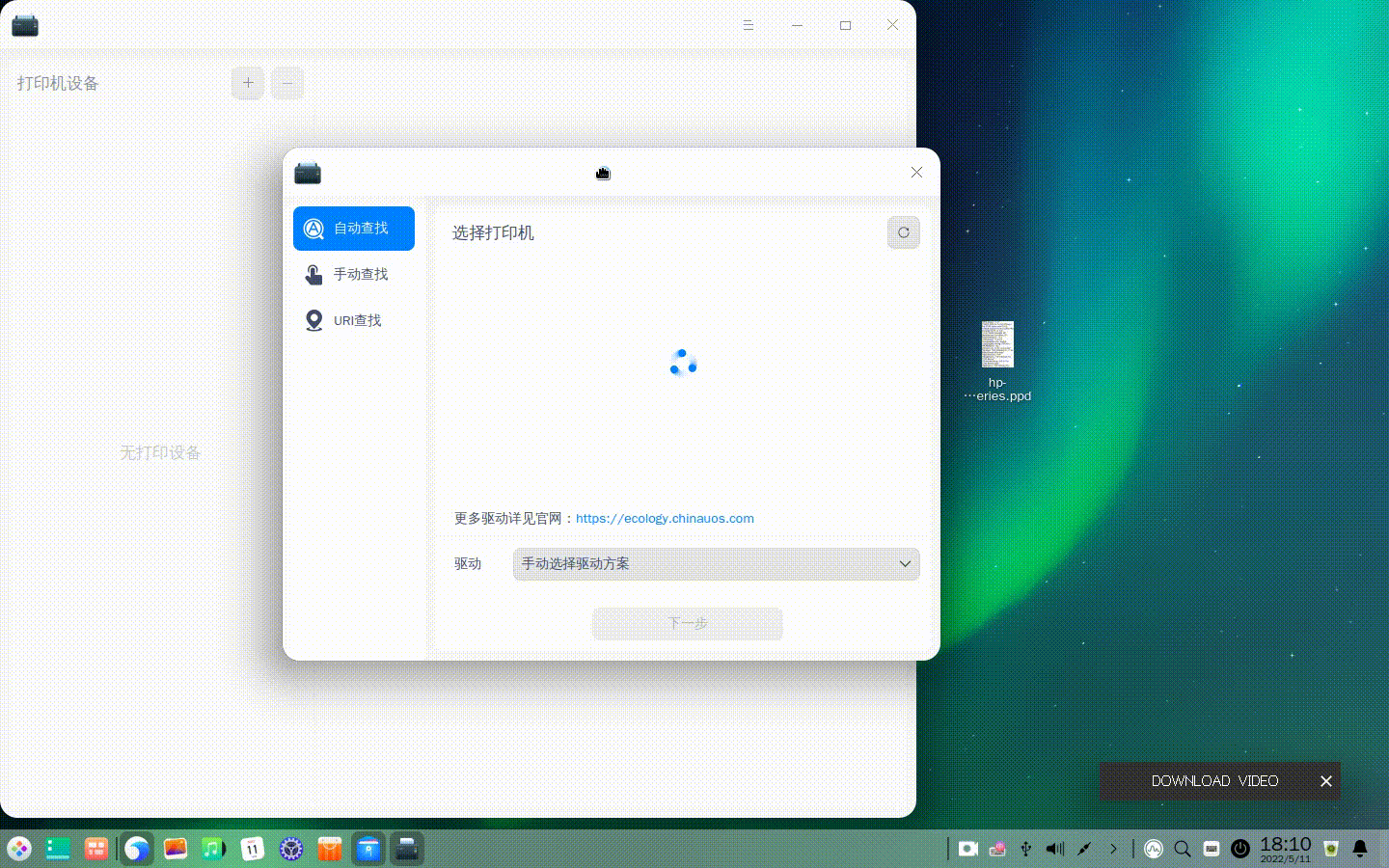Click the loading spinner in the printer search area
Viewport: 1389px width, 868px height.
(x=683, y=364)
